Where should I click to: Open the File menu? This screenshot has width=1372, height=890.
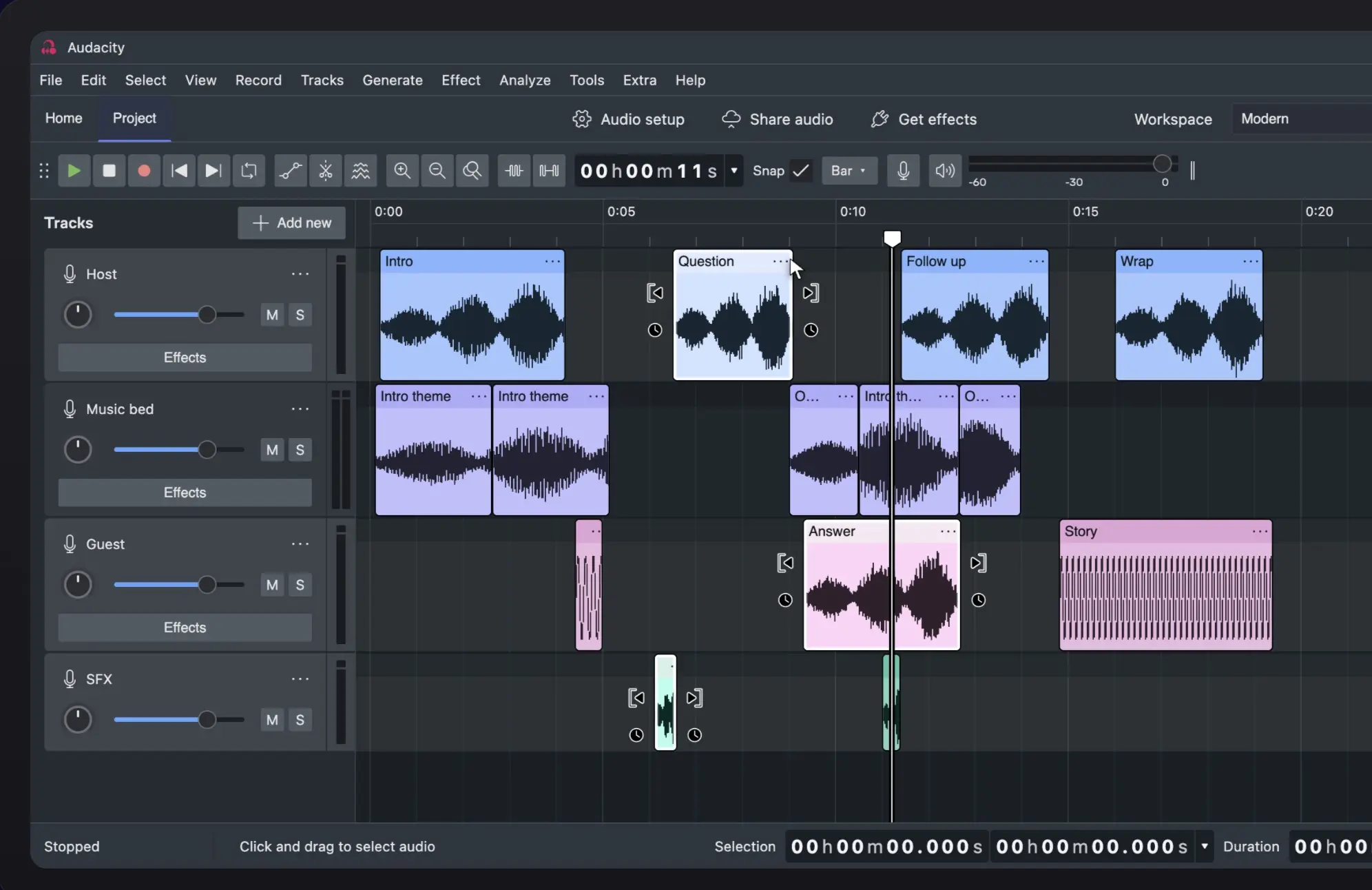coord(51,81)
